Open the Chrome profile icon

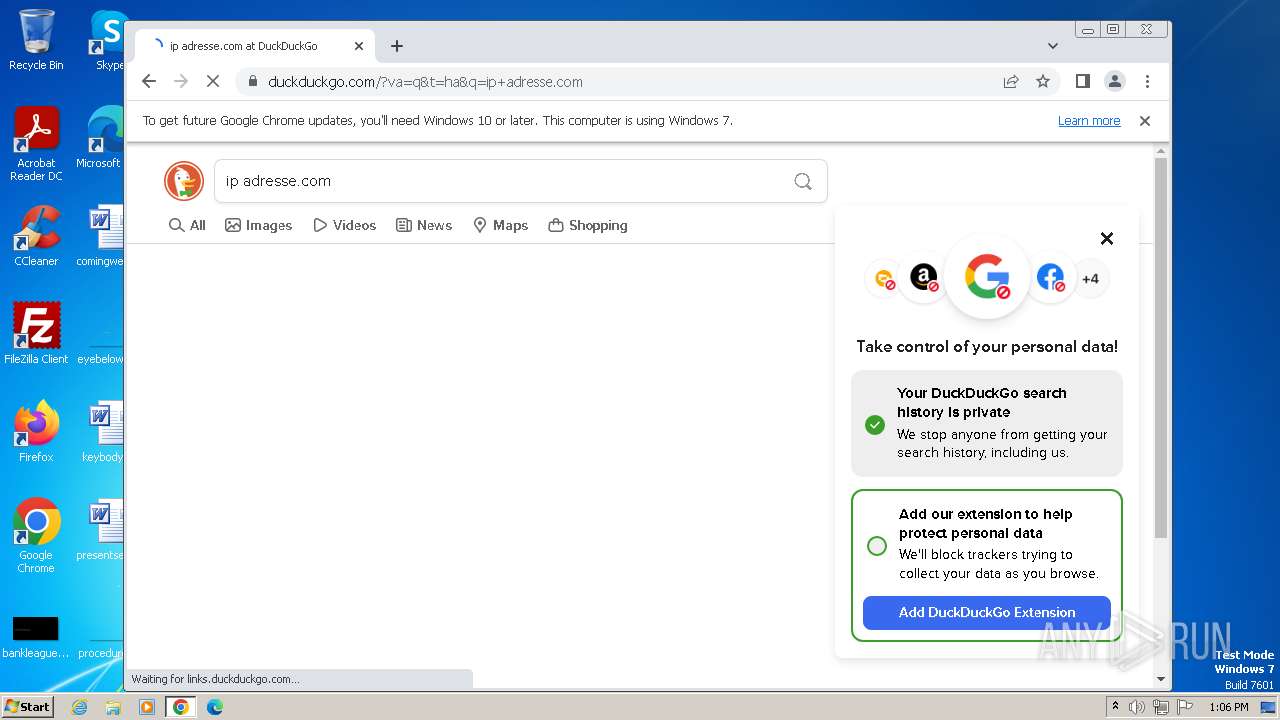tap(1115, 82)
